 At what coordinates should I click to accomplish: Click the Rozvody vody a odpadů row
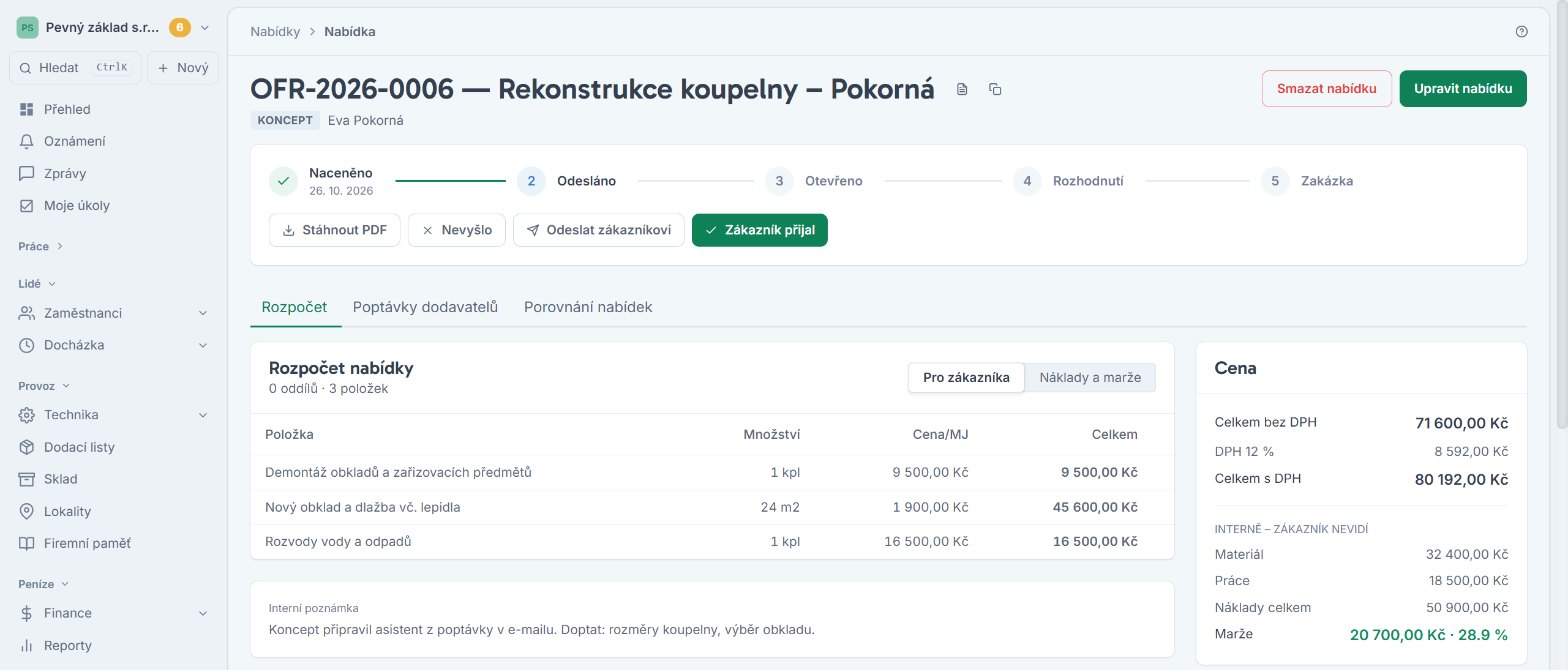click(x=712, y=541)
